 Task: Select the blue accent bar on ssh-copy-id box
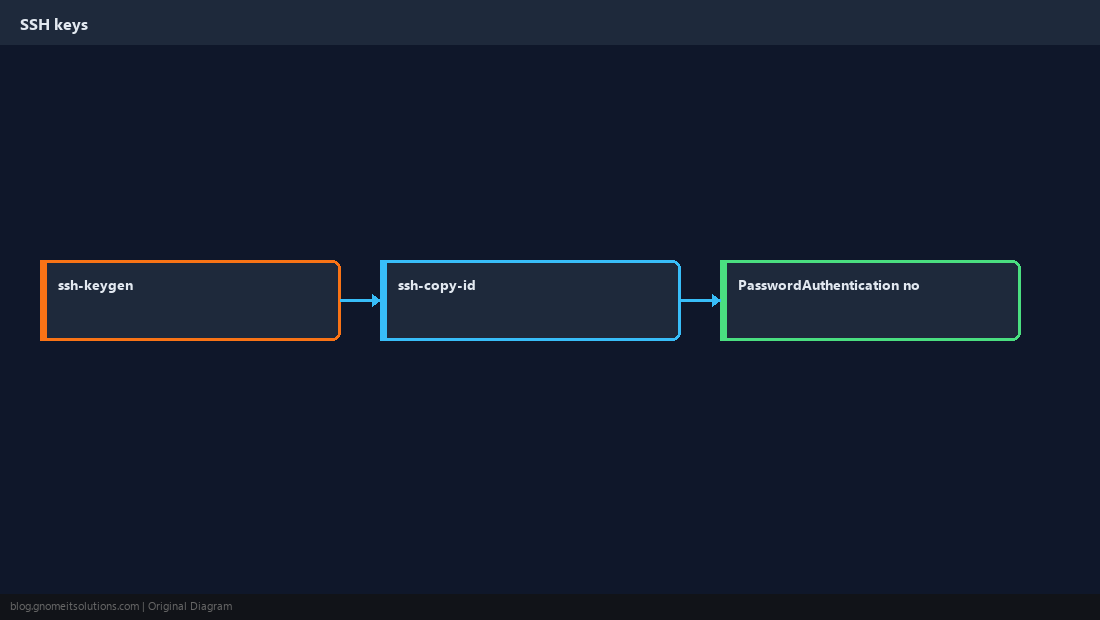coord(384,301)
